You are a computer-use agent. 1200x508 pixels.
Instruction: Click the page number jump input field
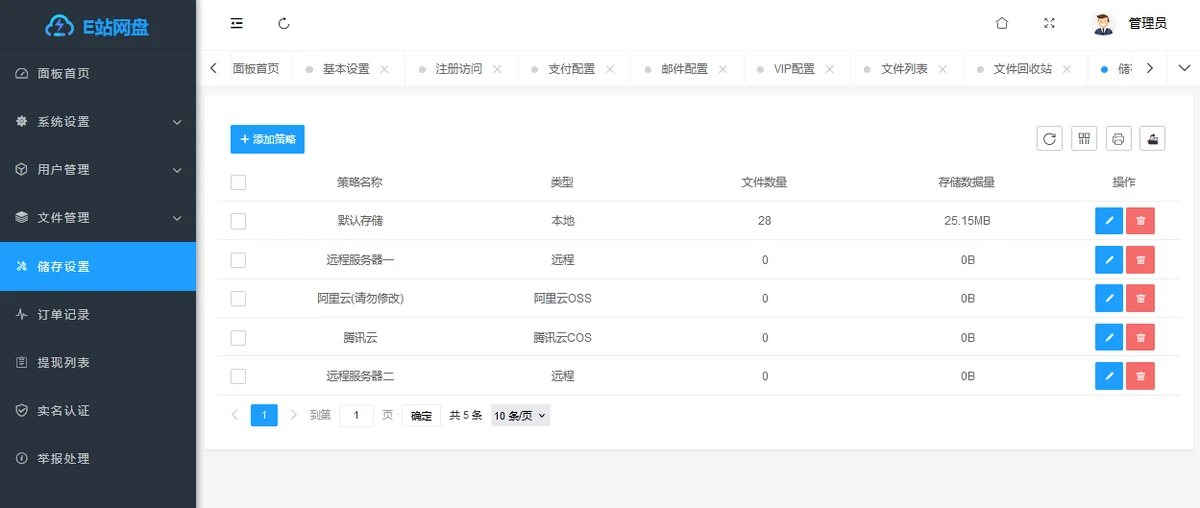tap(356, 415)
